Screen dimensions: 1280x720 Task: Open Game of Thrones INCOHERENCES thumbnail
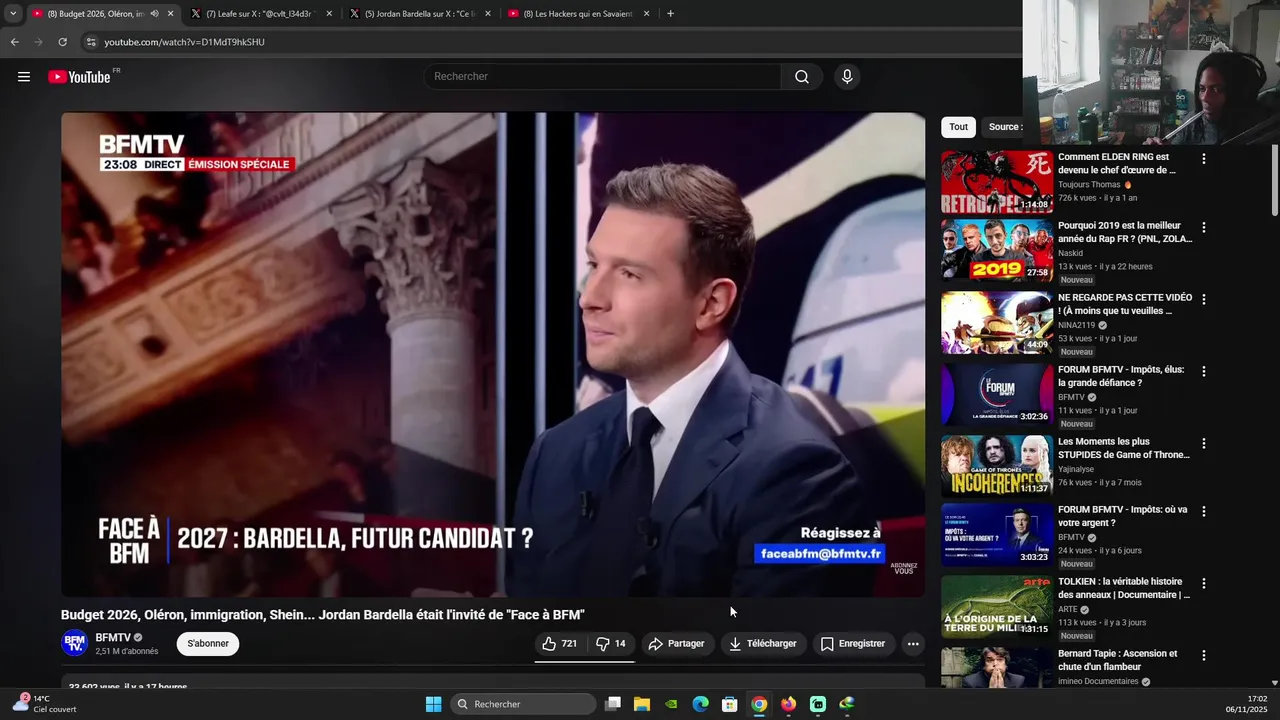(x=997, y=466)
